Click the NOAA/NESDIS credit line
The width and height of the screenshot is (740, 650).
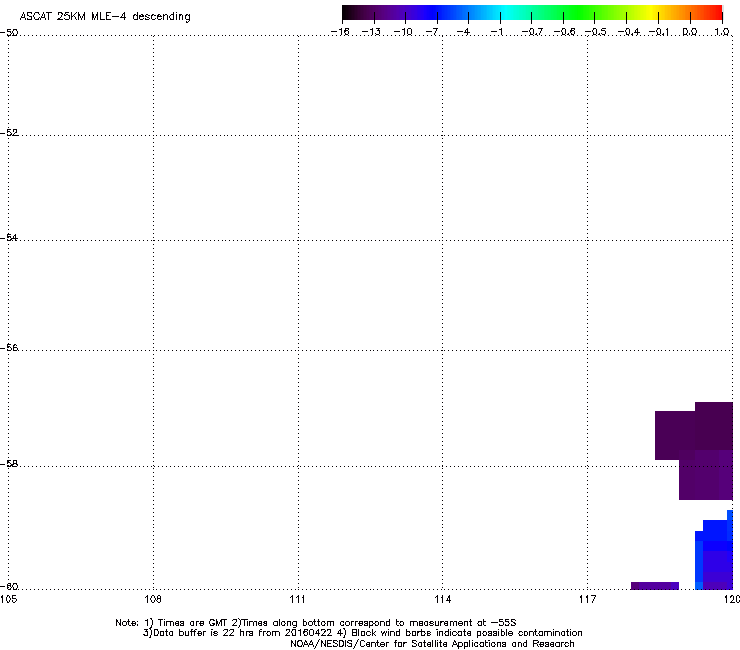point(432,644)
